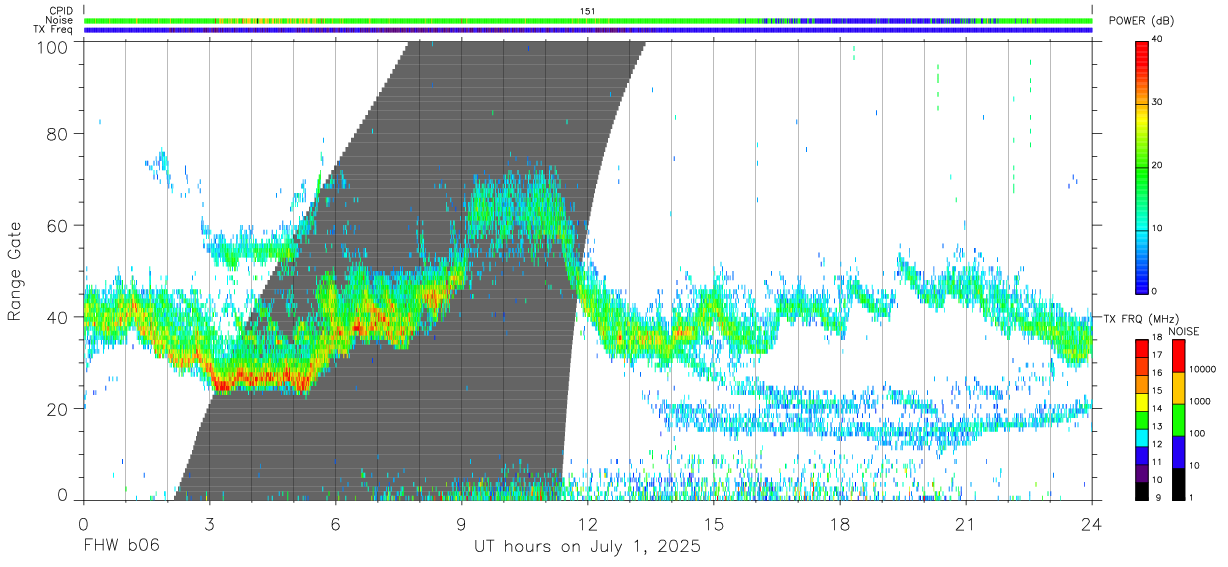Click the POWER (dB) colorbar title

pyautogui.click(x=1143, y=22)
